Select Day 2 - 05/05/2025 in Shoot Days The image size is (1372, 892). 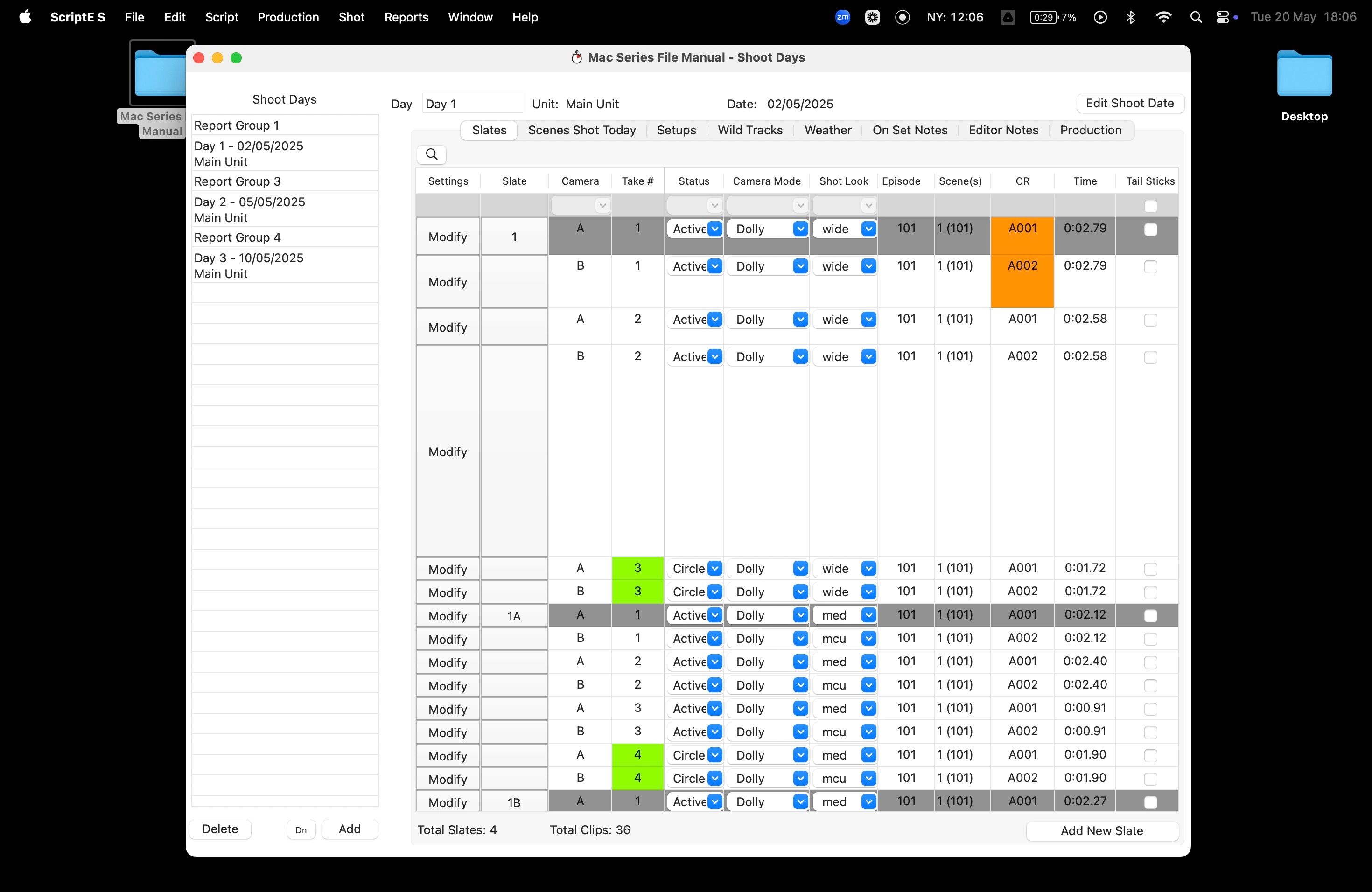point(250,209)
